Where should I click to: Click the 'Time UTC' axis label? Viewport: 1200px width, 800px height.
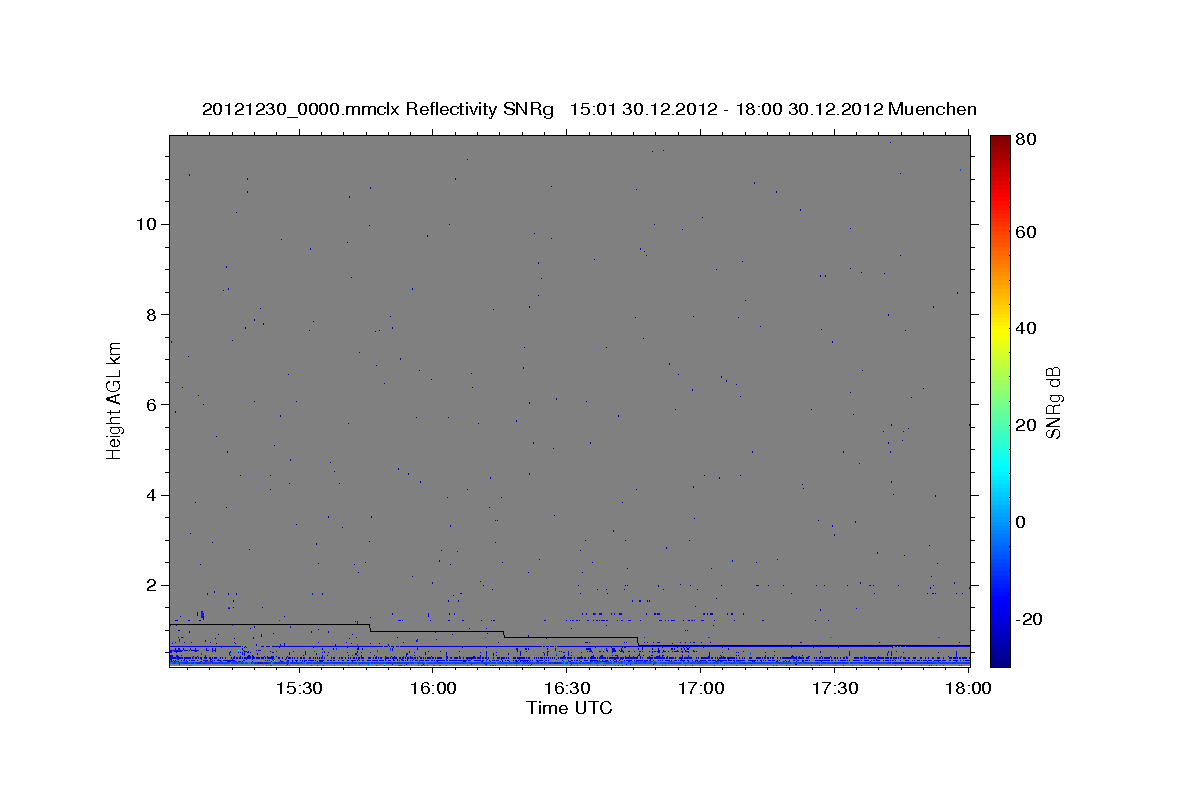pyautogui.click(x=569, y=708)
